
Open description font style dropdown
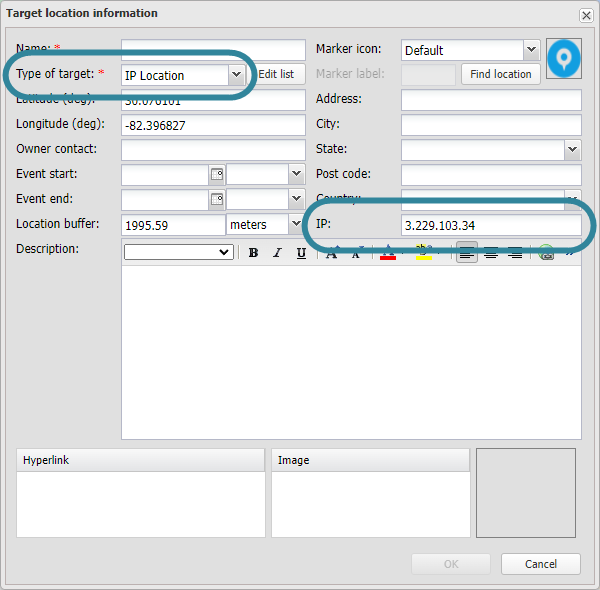click(179, 253)
